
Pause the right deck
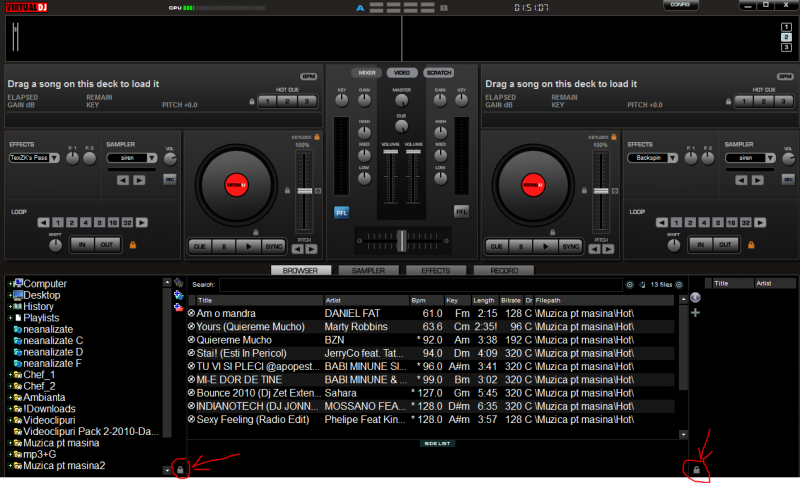click(521, 246)
